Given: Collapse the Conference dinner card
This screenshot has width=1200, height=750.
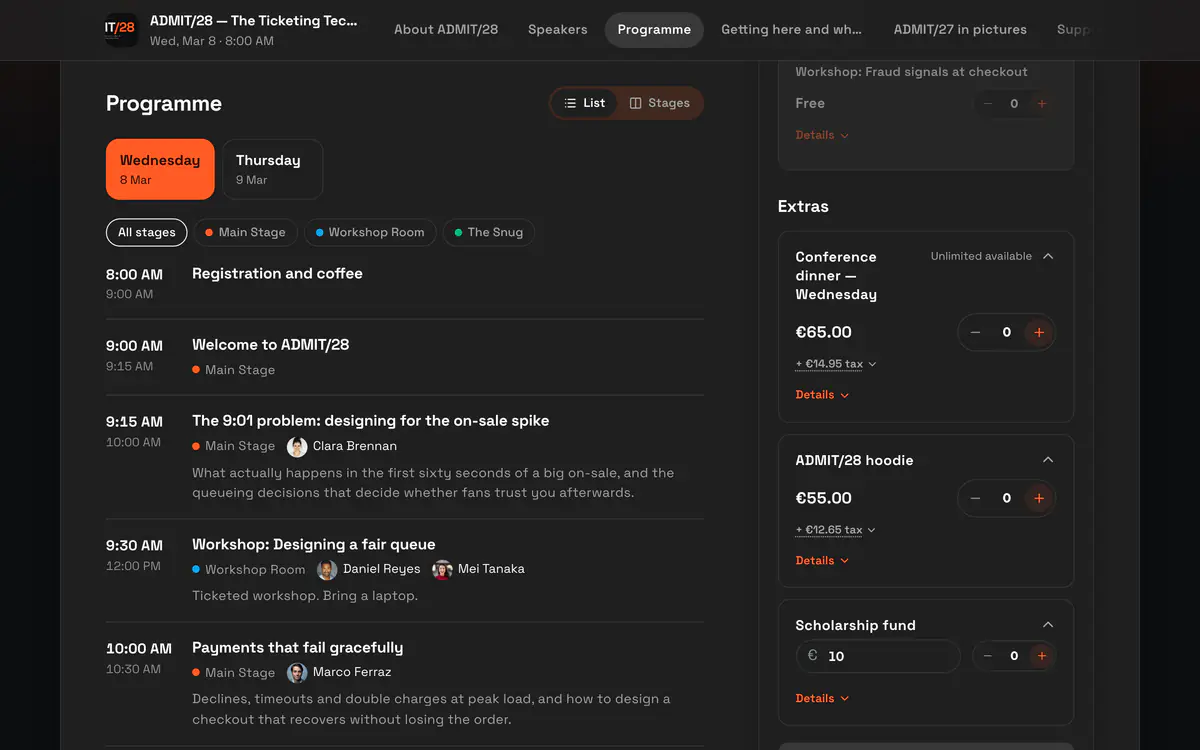Looking at the screenshot, I should [1048, 256].
